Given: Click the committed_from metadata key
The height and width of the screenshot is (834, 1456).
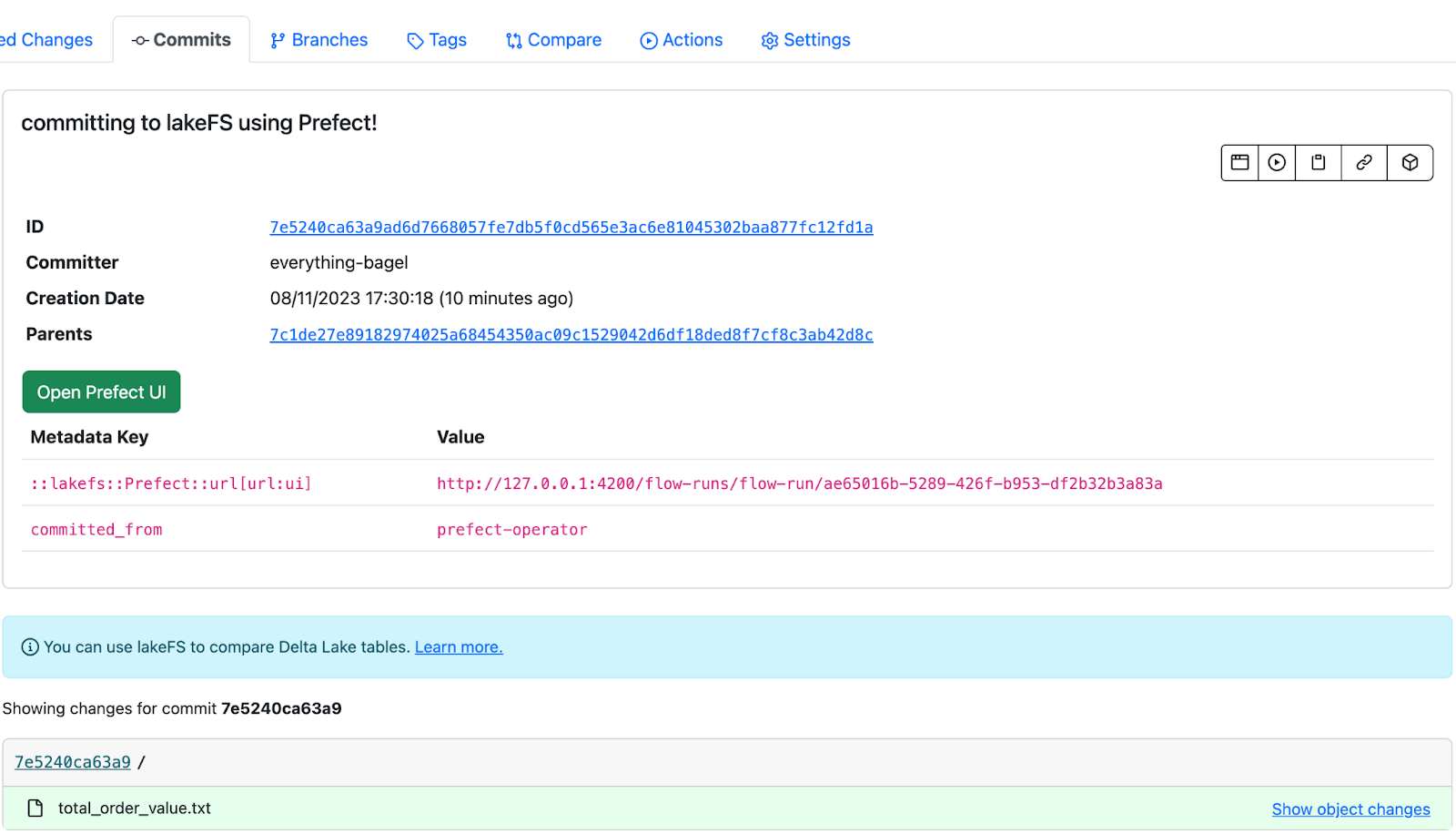Looking at the screenshot, I should [x=96, y=530].
